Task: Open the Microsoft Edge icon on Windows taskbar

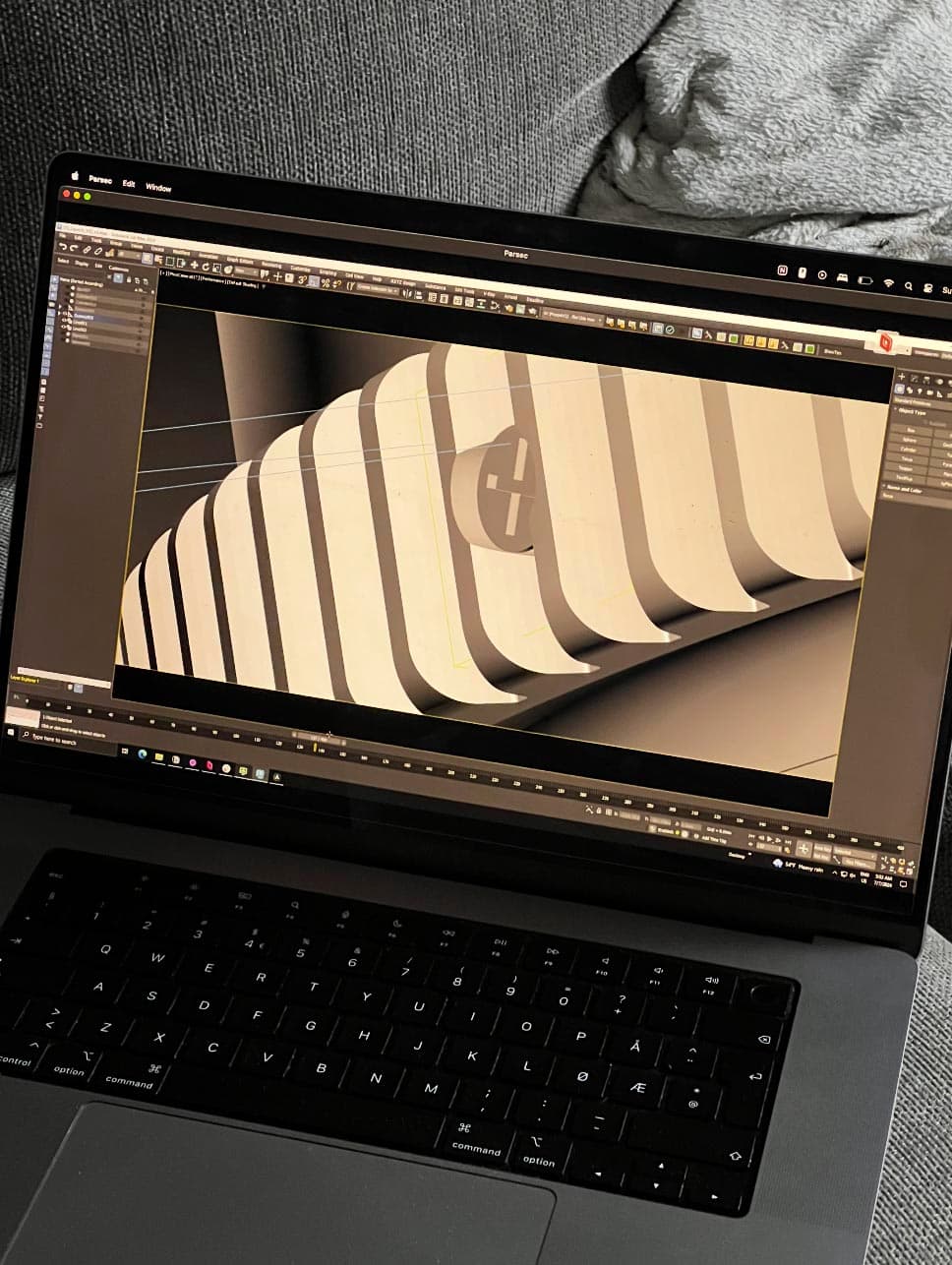Action: coord(143,753)
